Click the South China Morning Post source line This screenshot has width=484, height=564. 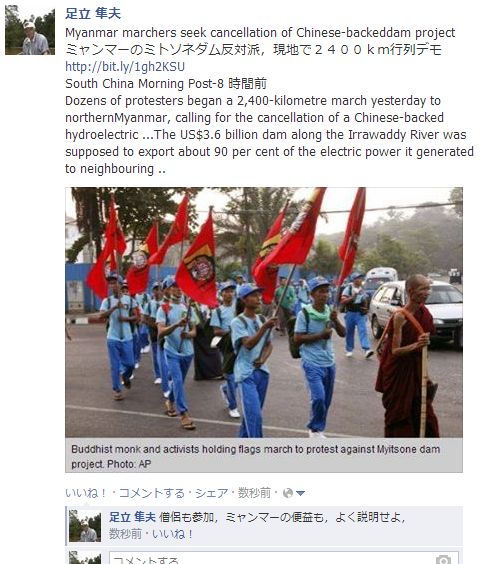[166, 83]
